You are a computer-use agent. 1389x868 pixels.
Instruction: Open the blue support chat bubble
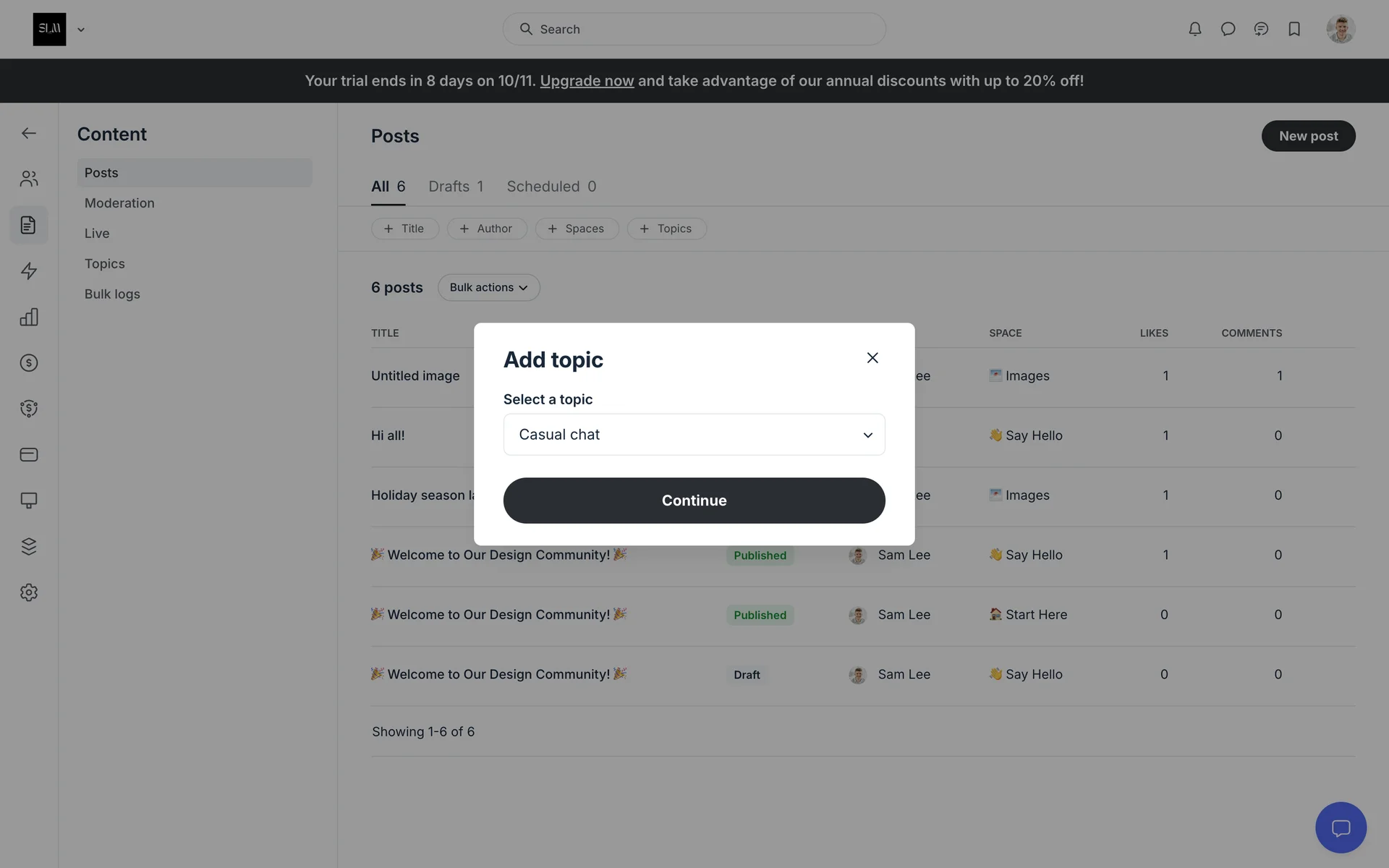click(x=1341, y=827)
